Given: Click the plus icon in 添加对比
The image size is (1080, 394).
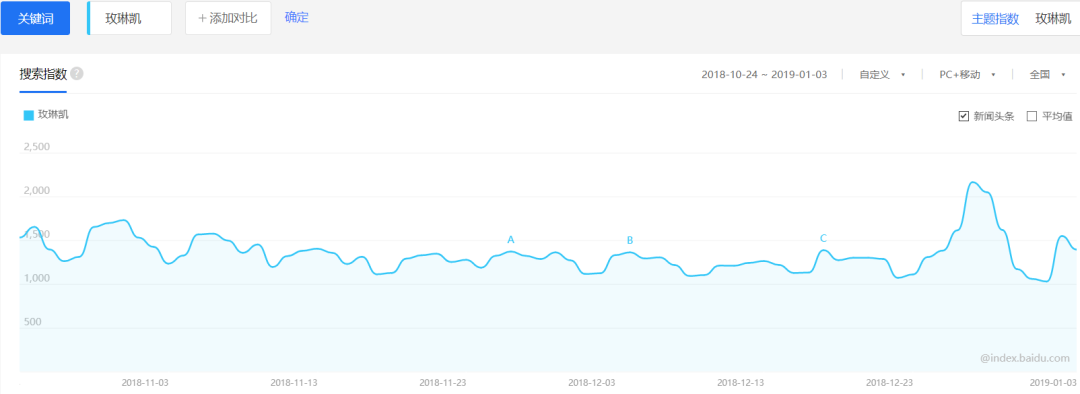Looking at the screenshot, I should (202, 18).
